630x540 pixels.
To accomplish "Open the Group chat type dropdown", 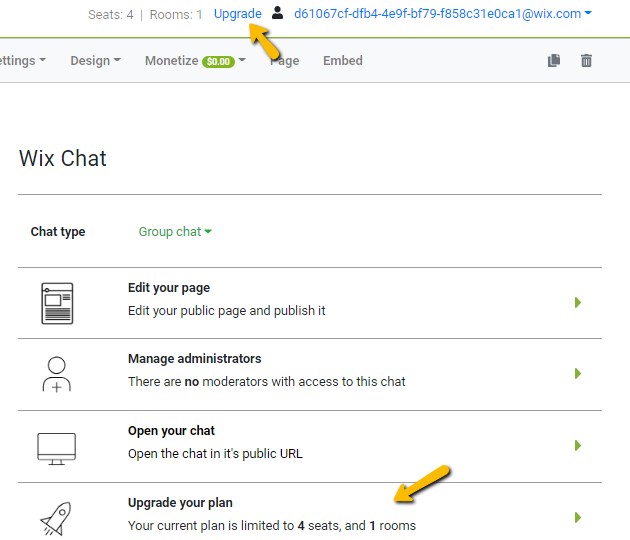I will coord(175,232).
